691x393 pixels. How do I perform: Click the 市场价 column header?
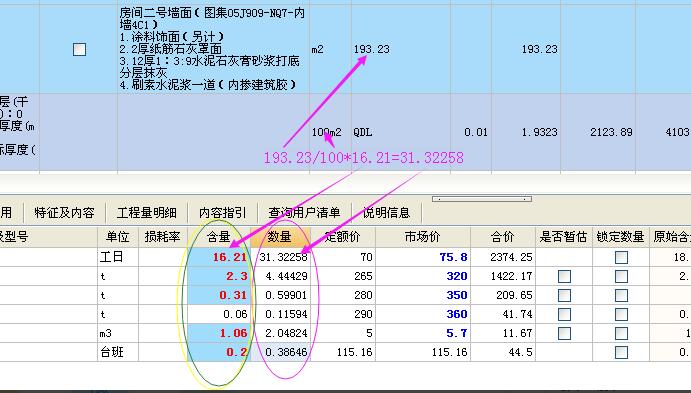click(x=423, y=237)
